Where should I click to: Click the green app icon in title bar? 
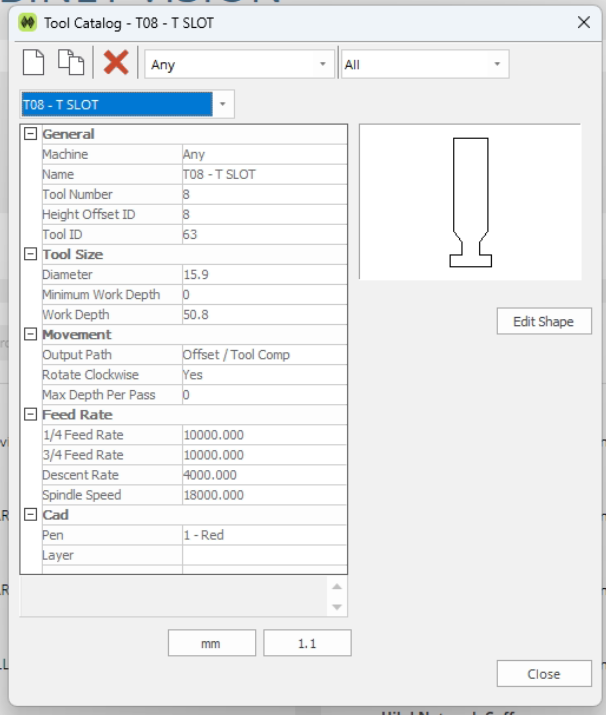27,22
